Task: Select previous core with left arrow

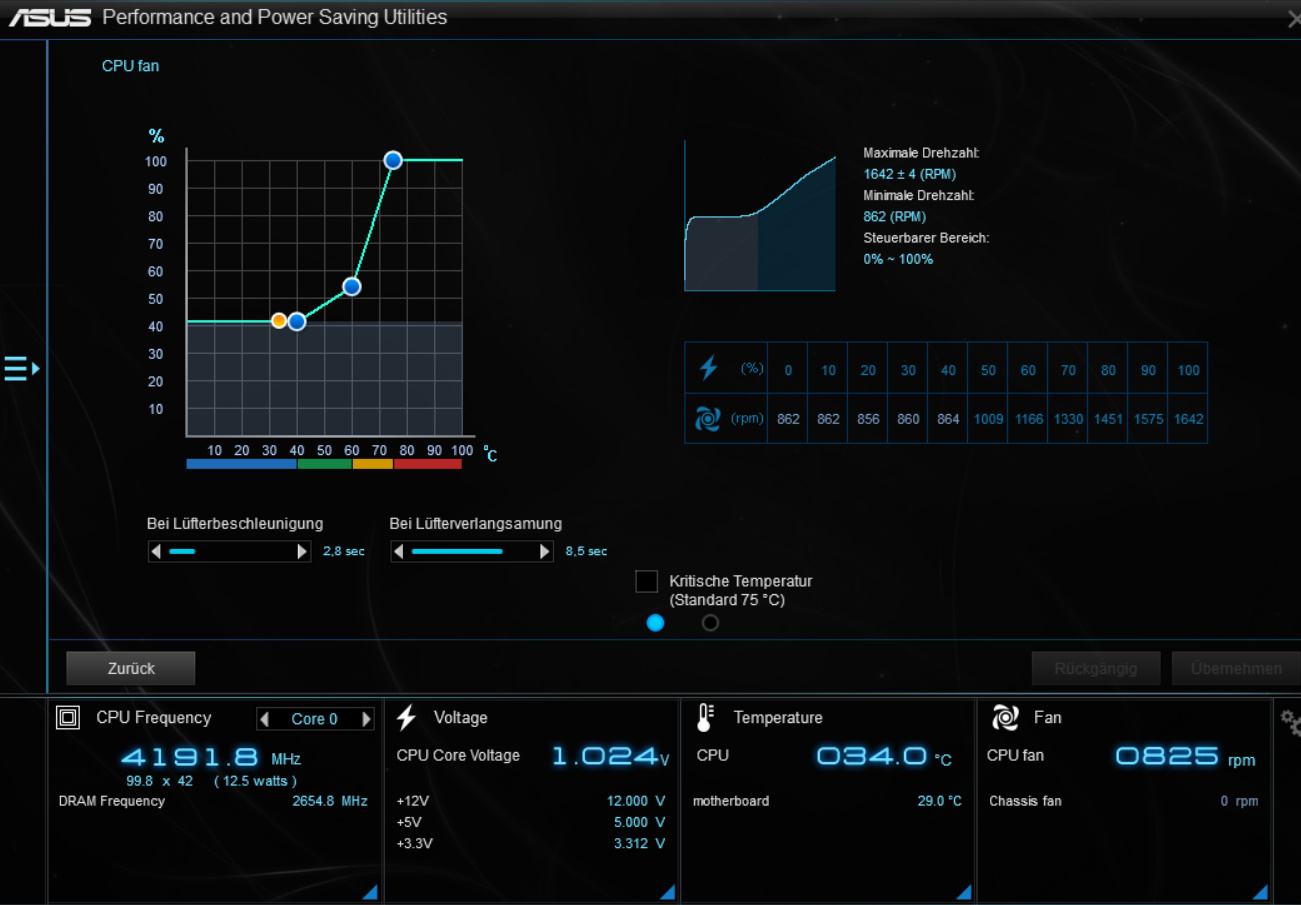Action: [264, 719]
